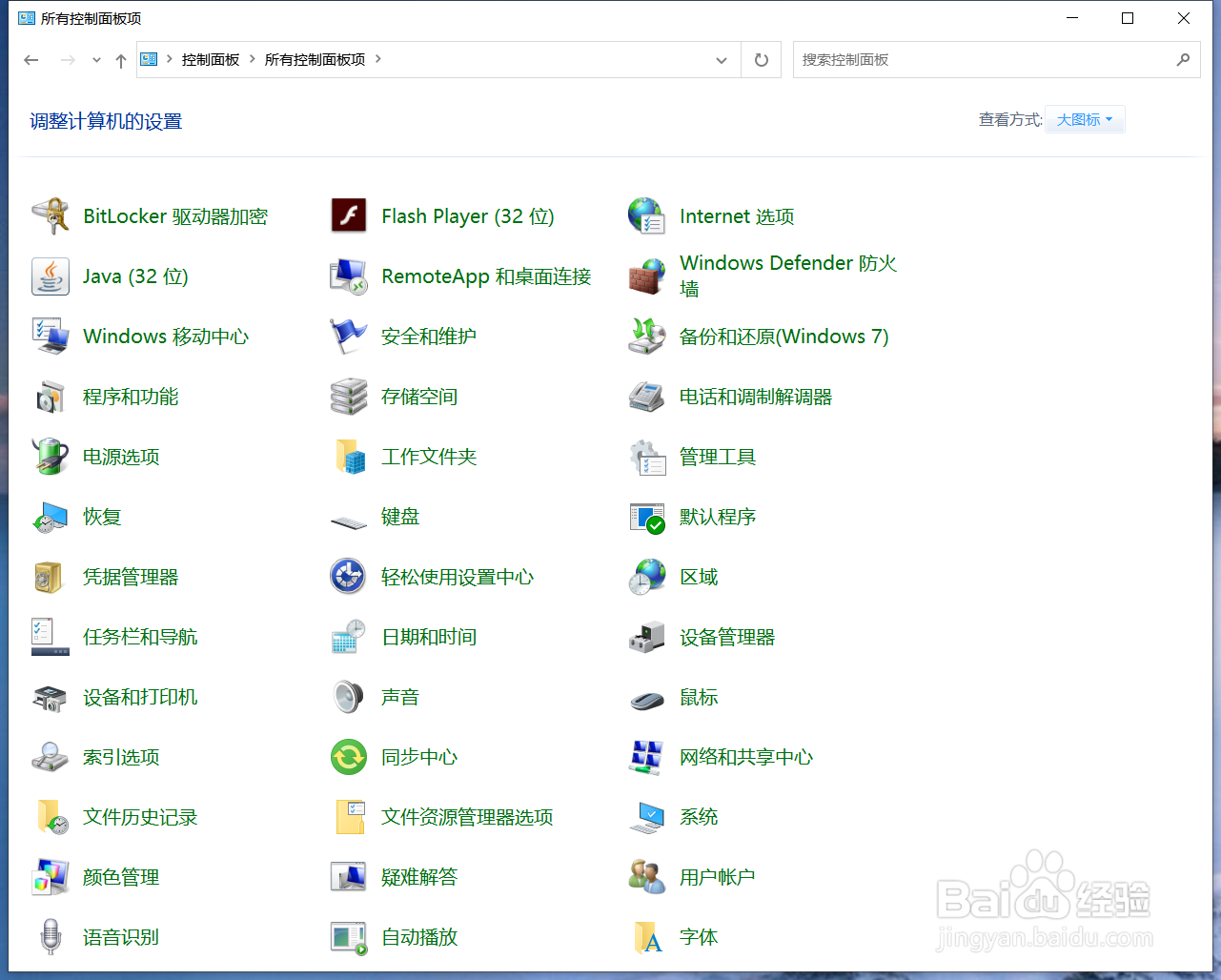Open the BitLocker drive encryption icon
Screen dimensions: 1221x980
[51, 216]
